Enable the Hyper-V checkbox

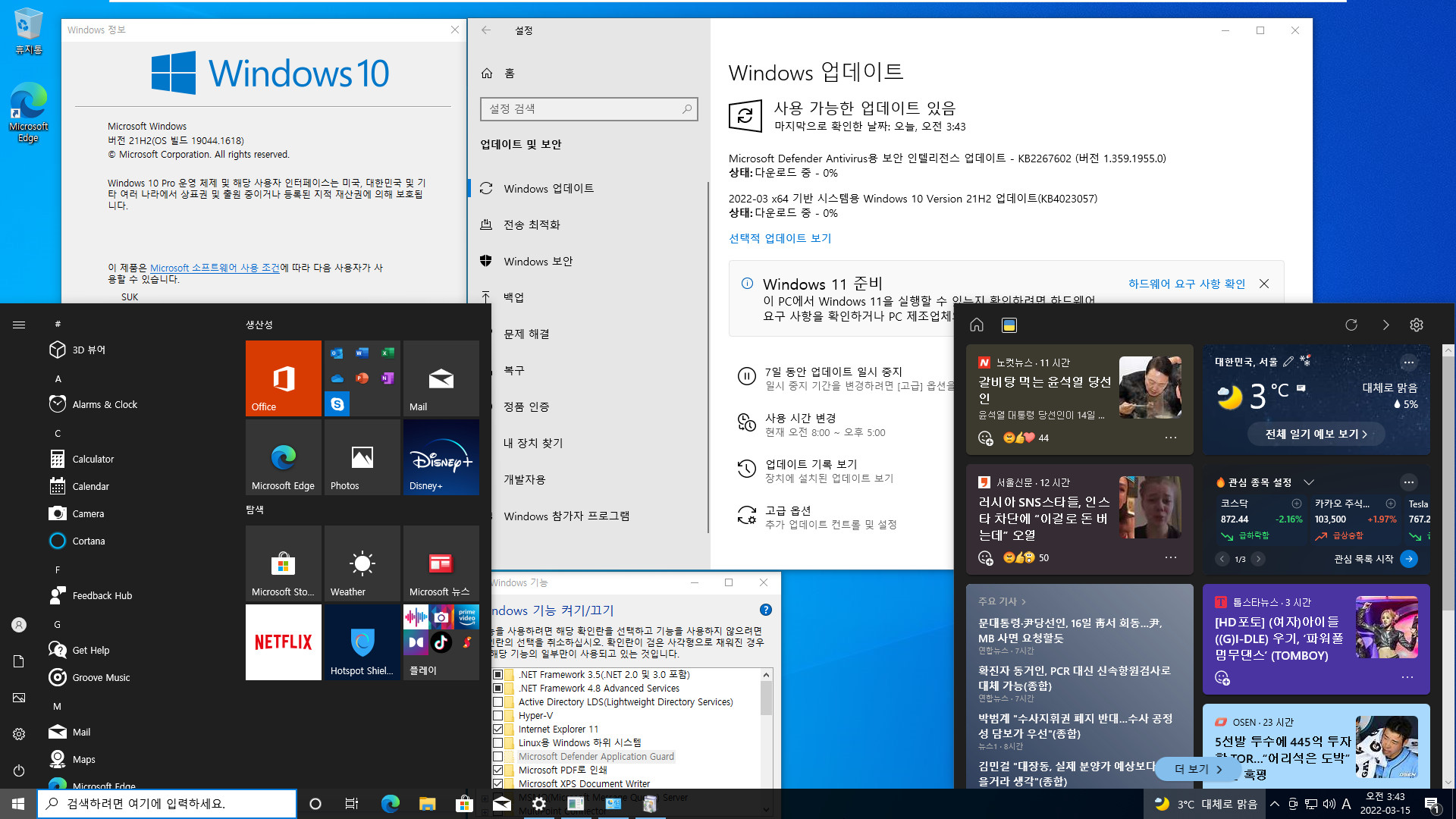pyautogui.click(x=498, y=715)
